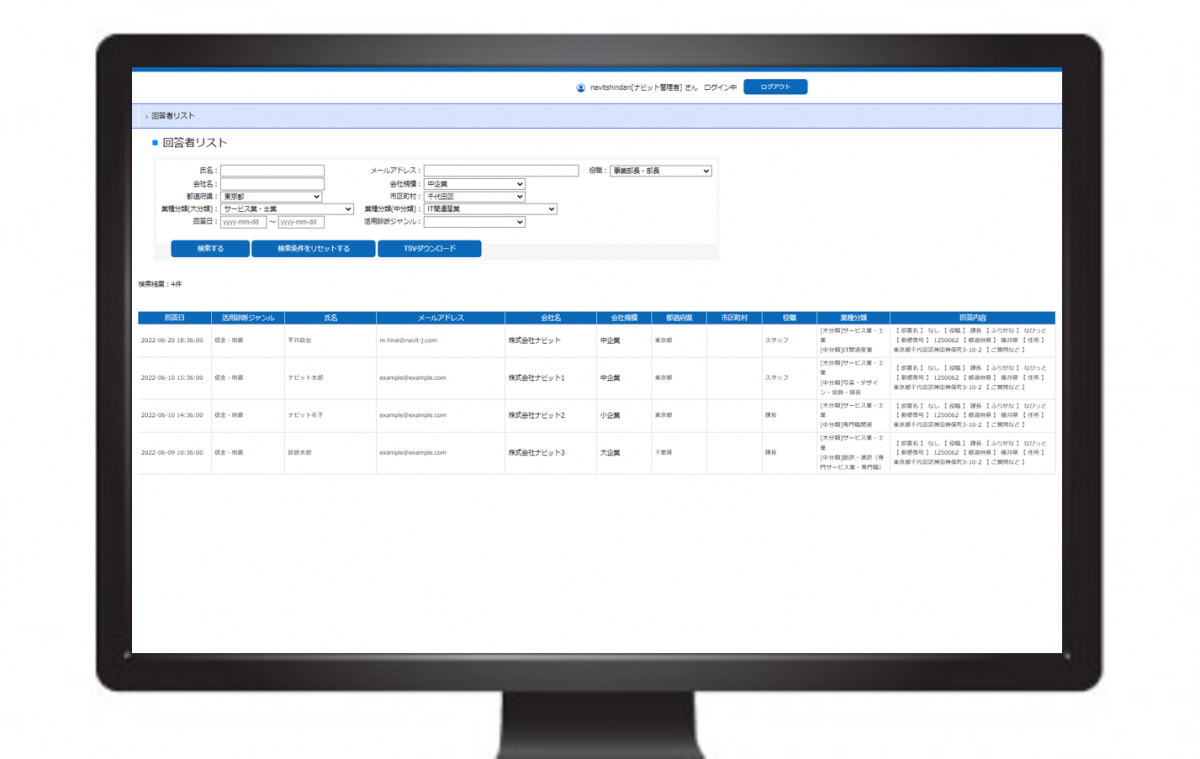Click the user profile icon beside navitshindan
Image resolution: width=1200 pixels, height=759 pixels.
point(581,88)
